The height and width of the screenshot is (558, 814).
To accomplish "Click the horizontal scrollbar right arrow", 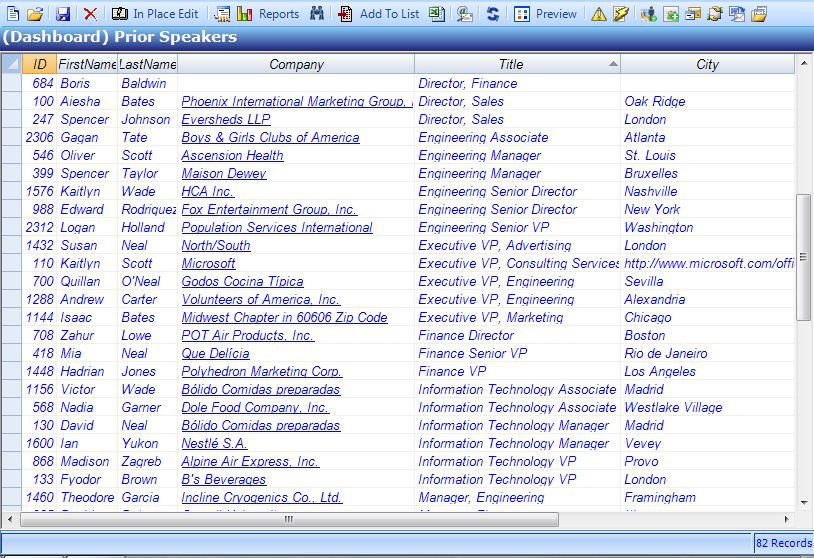I will click(x=787, y=519).
